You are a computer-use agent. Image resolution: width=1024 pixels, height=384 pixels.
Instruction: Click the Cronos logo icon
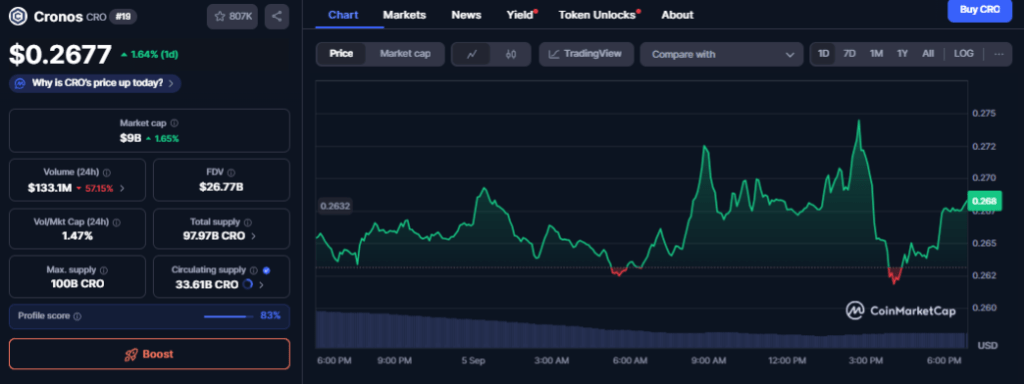pyautogui.click(x=18, y=16)
